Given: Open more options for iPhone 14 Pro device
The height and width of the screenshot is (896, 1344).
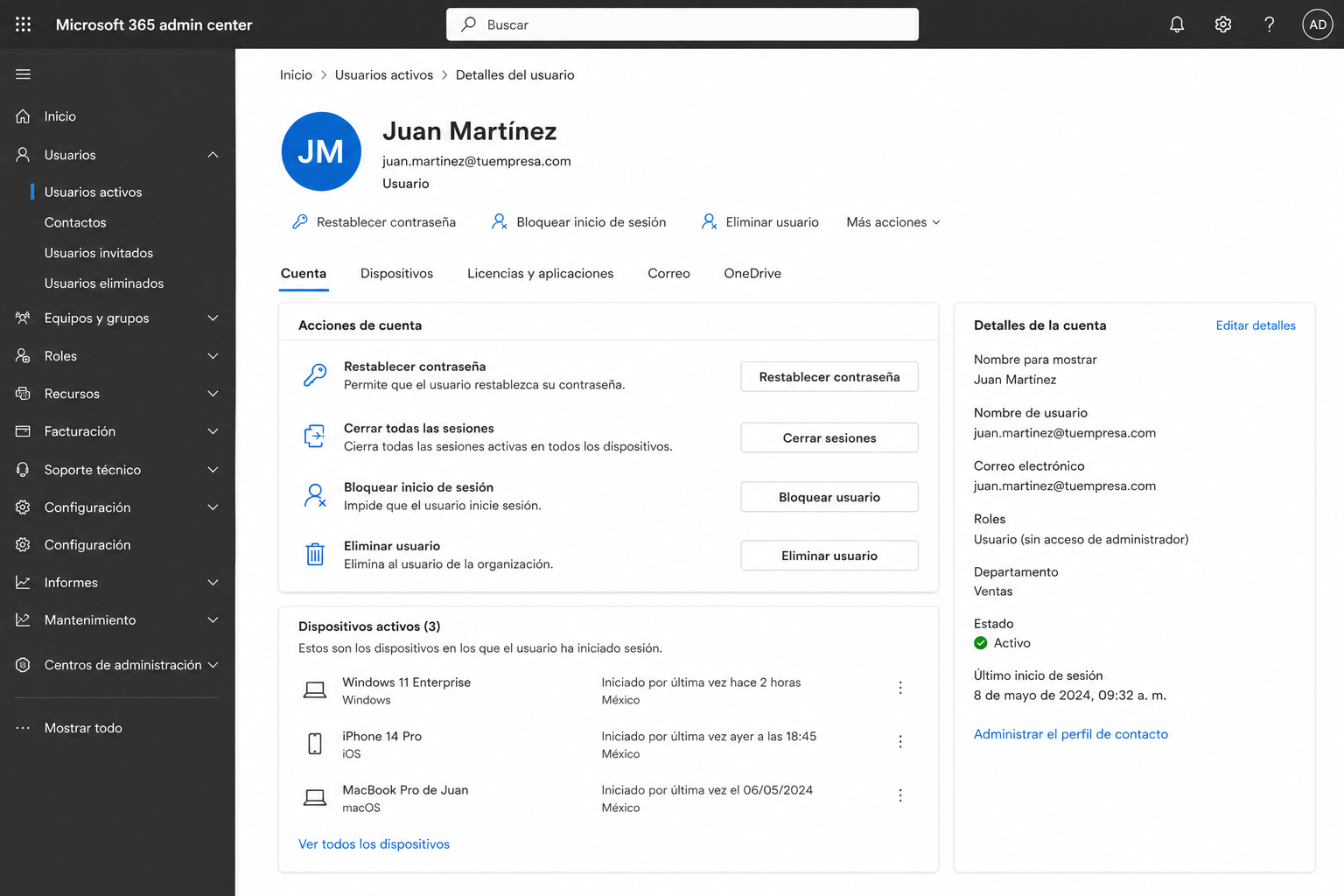Looking at the screenshot, I should (x=900, y=742).
